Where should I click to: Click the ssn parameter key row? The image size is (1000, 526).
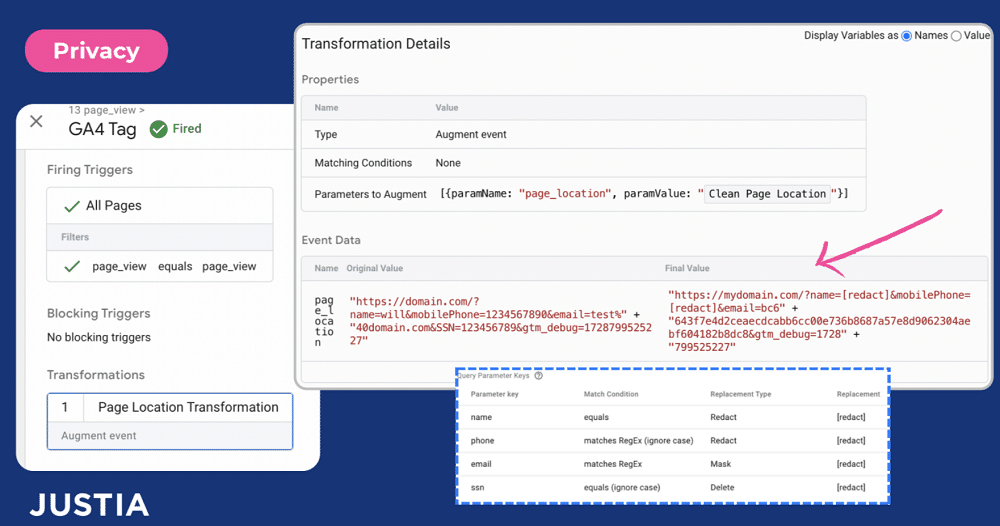[x=673, y=488]
